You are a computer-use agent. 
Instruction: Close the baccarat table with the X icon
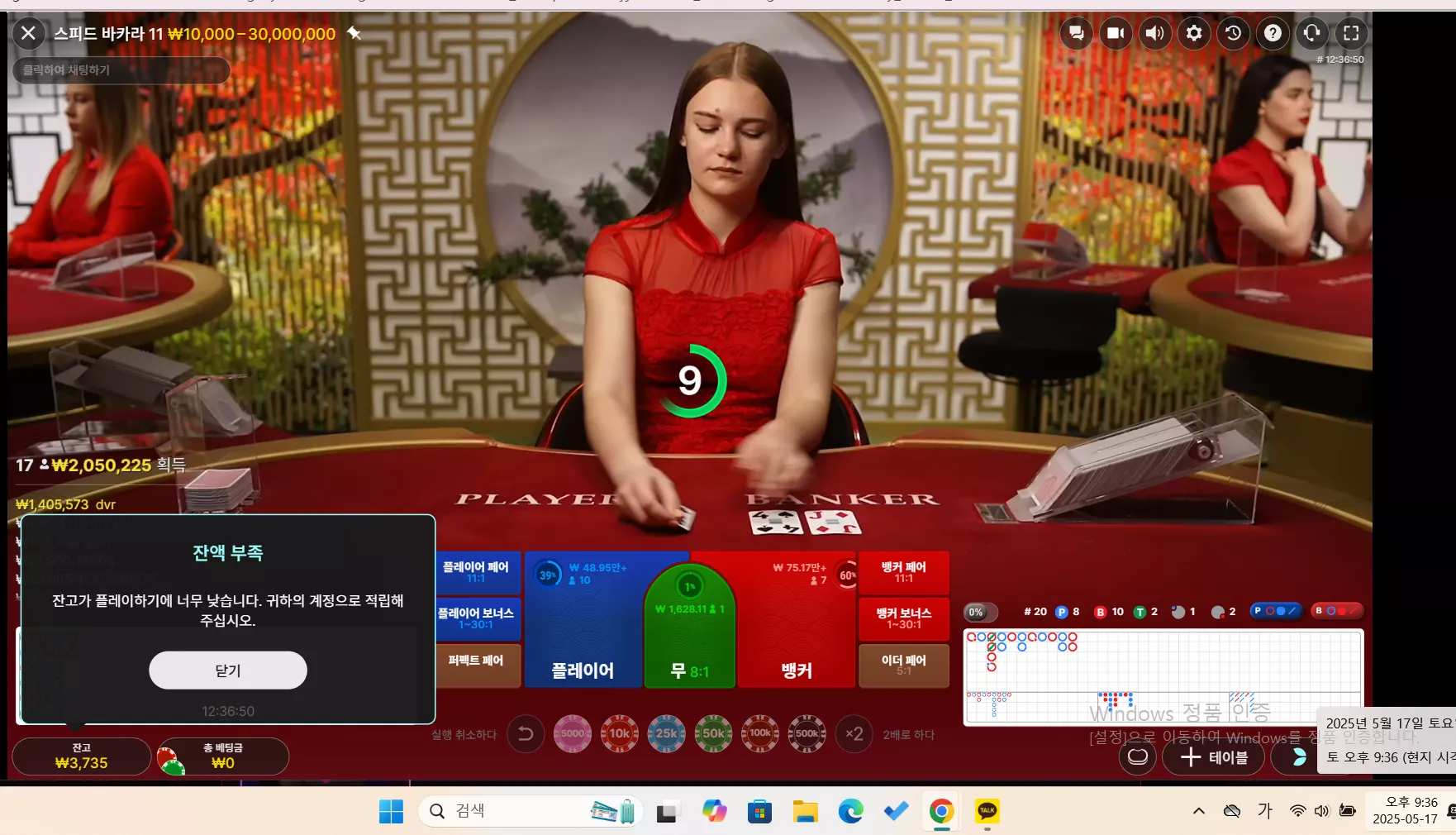[28, 33]
